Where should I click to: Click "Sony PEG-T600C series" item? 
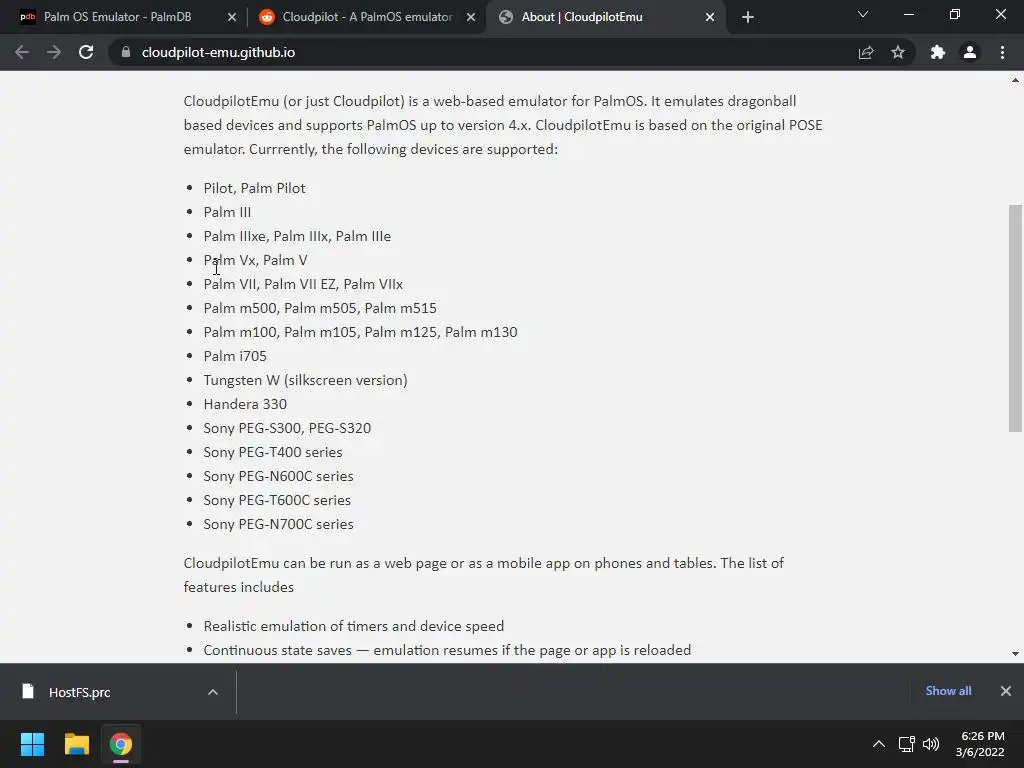277,500
